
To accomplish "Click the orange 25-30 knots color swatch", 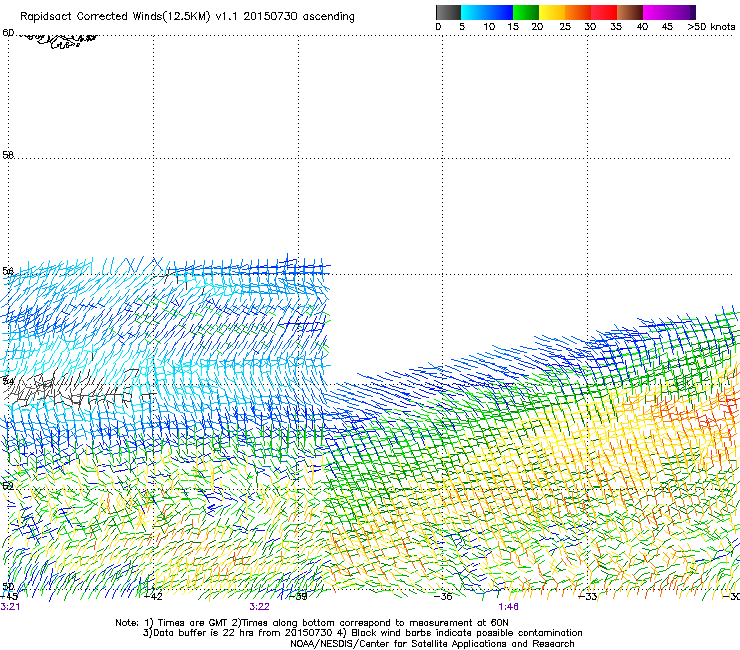I will pyautogui.click(x=578, y=12).
